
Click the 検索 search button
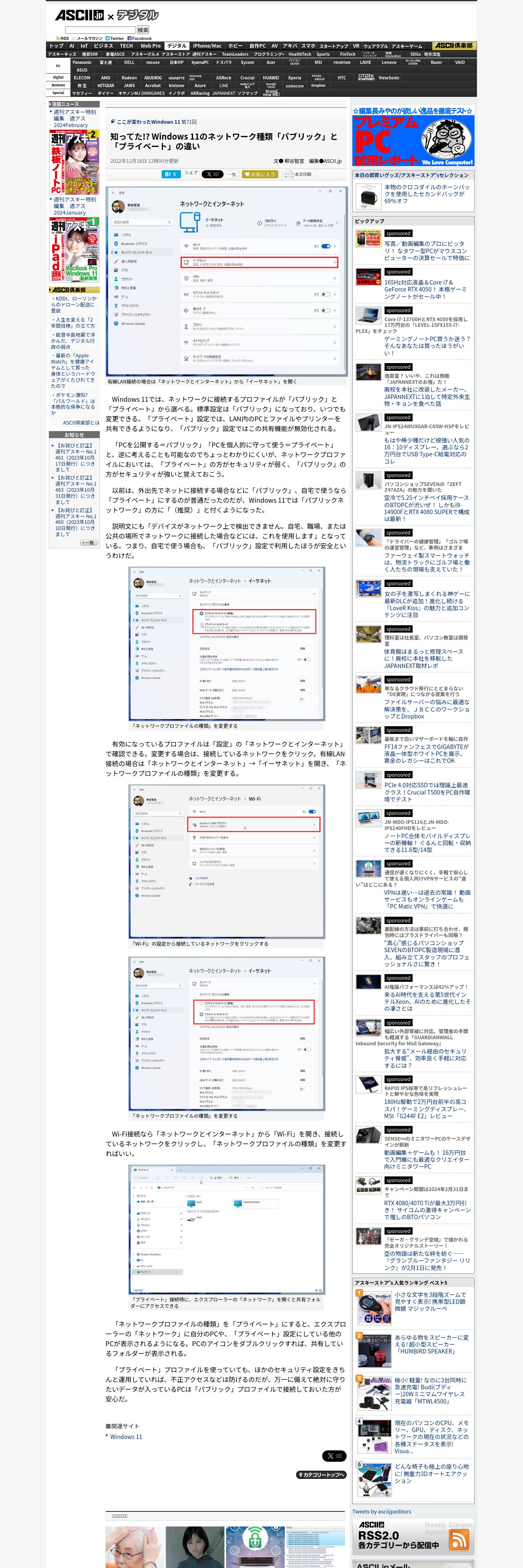[143, 30]
